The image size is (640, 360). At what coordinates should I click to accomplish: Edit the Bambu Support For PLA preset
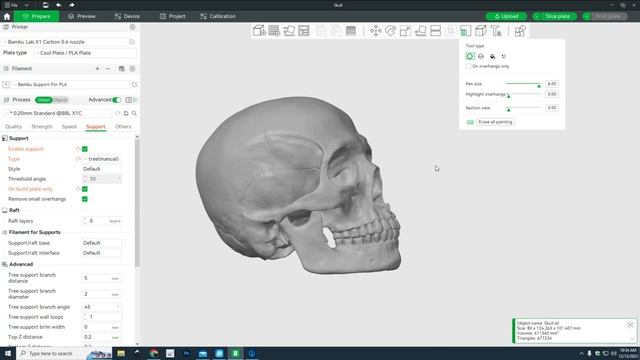click(134, 84)
